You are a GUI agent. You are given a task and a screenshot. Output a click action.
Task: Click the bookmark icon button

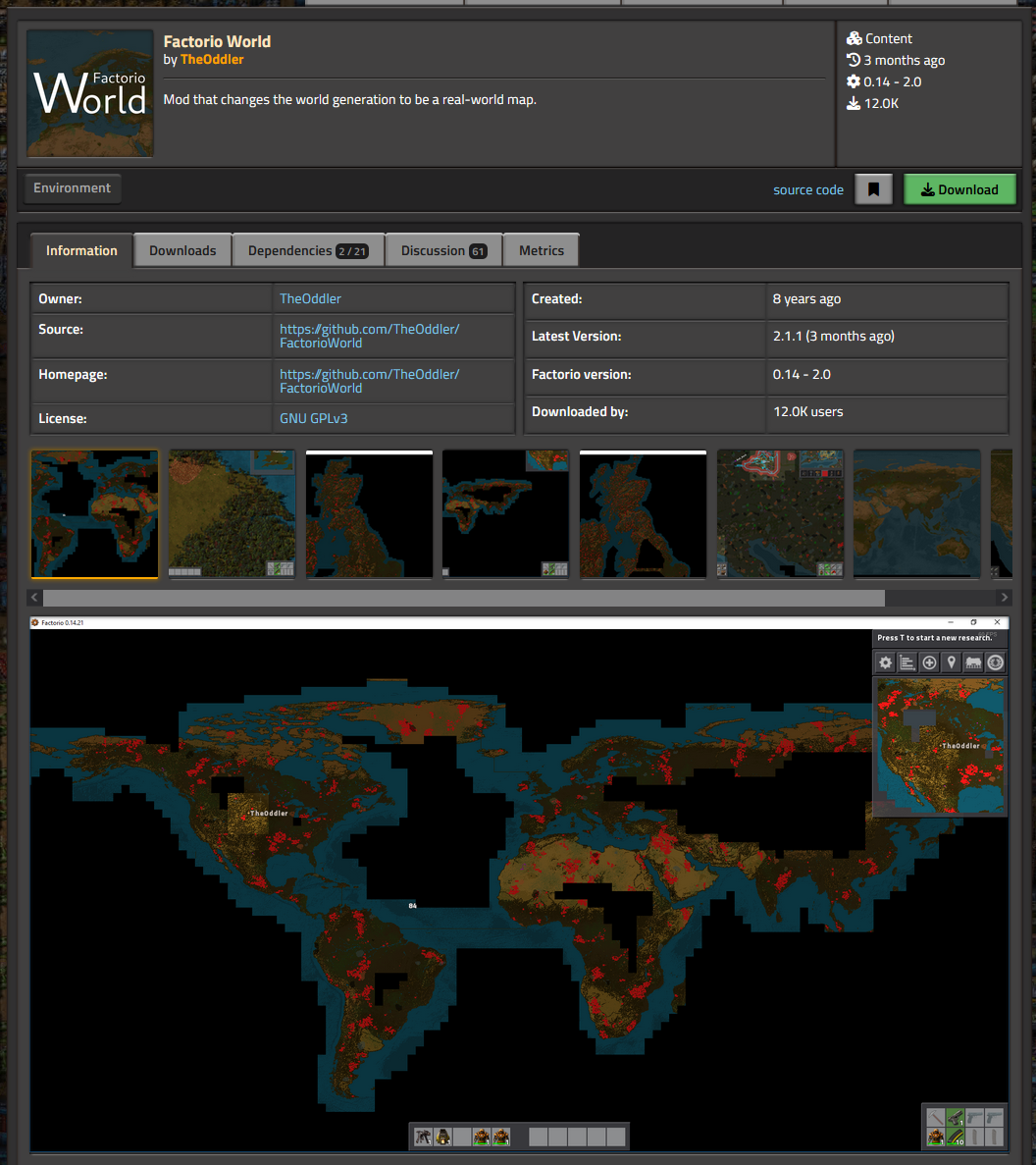873,189
